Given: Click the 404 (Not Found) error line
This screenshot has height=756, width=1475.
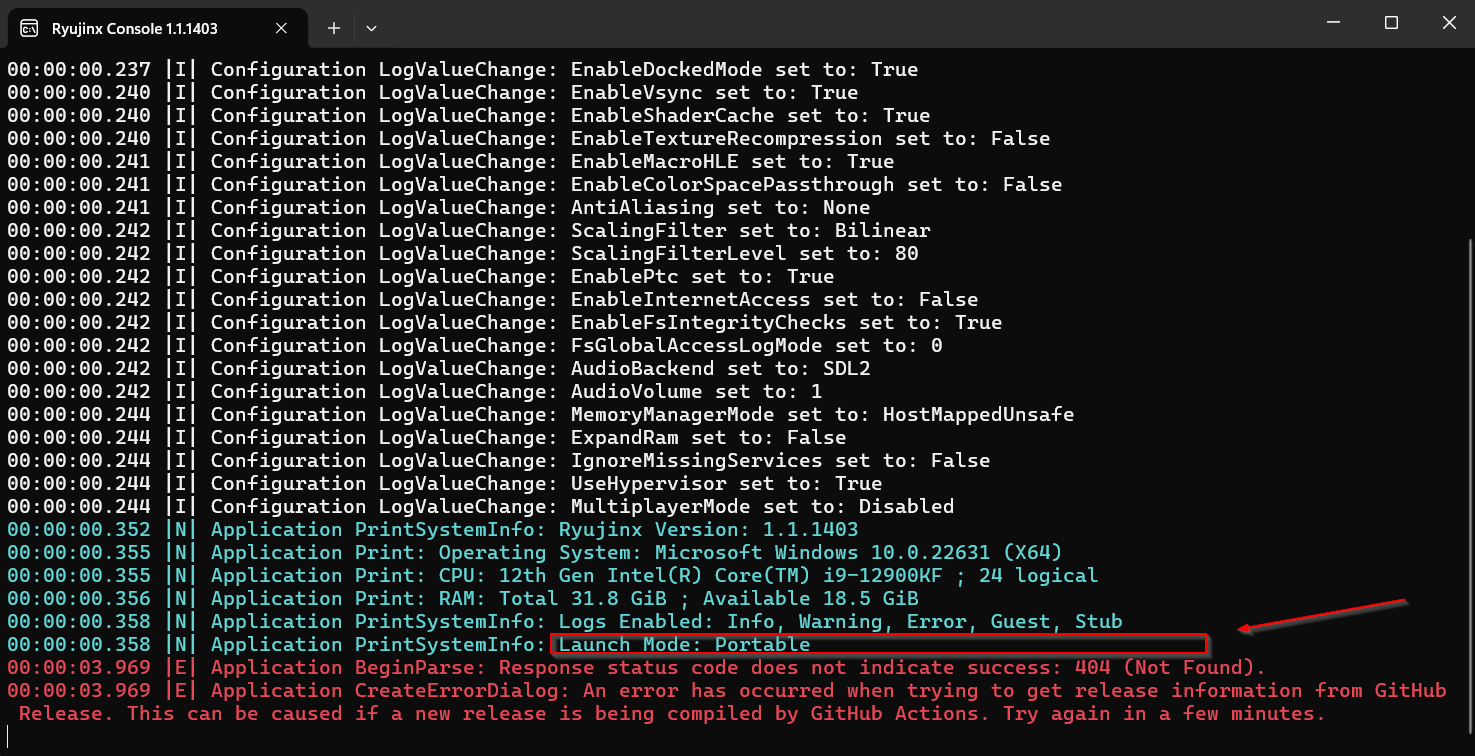Looking at the screenshot, I should (x=636, y=668).
